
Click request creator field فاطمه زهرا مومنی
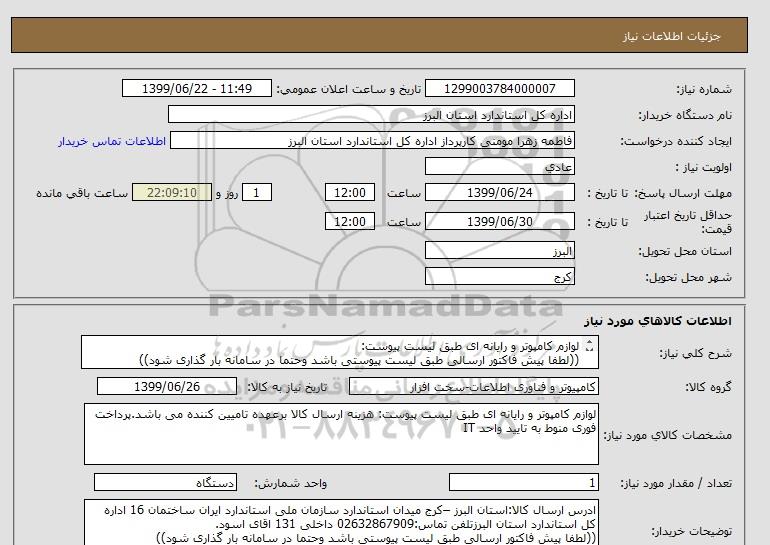[372, 140]
